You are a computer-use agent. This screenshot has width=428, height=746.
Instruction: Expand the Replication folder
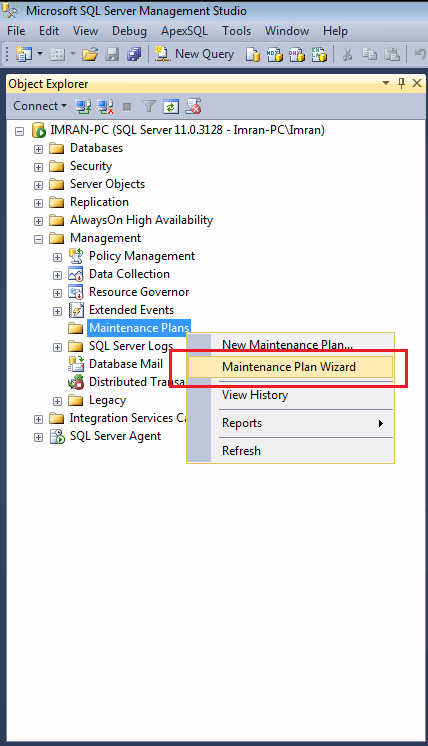point(39,204)
